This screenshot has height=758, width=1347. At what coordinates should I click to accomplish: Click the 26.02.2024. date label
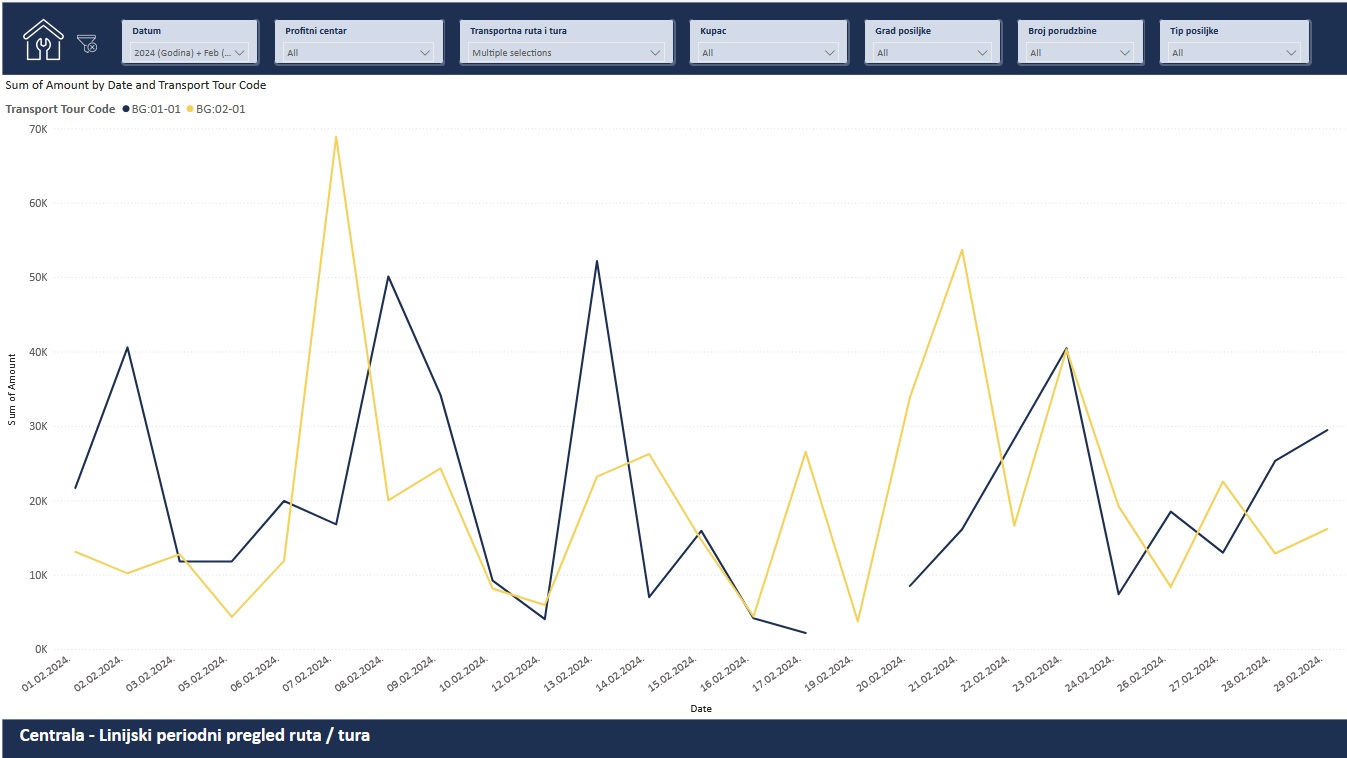tap(1142, 675)
